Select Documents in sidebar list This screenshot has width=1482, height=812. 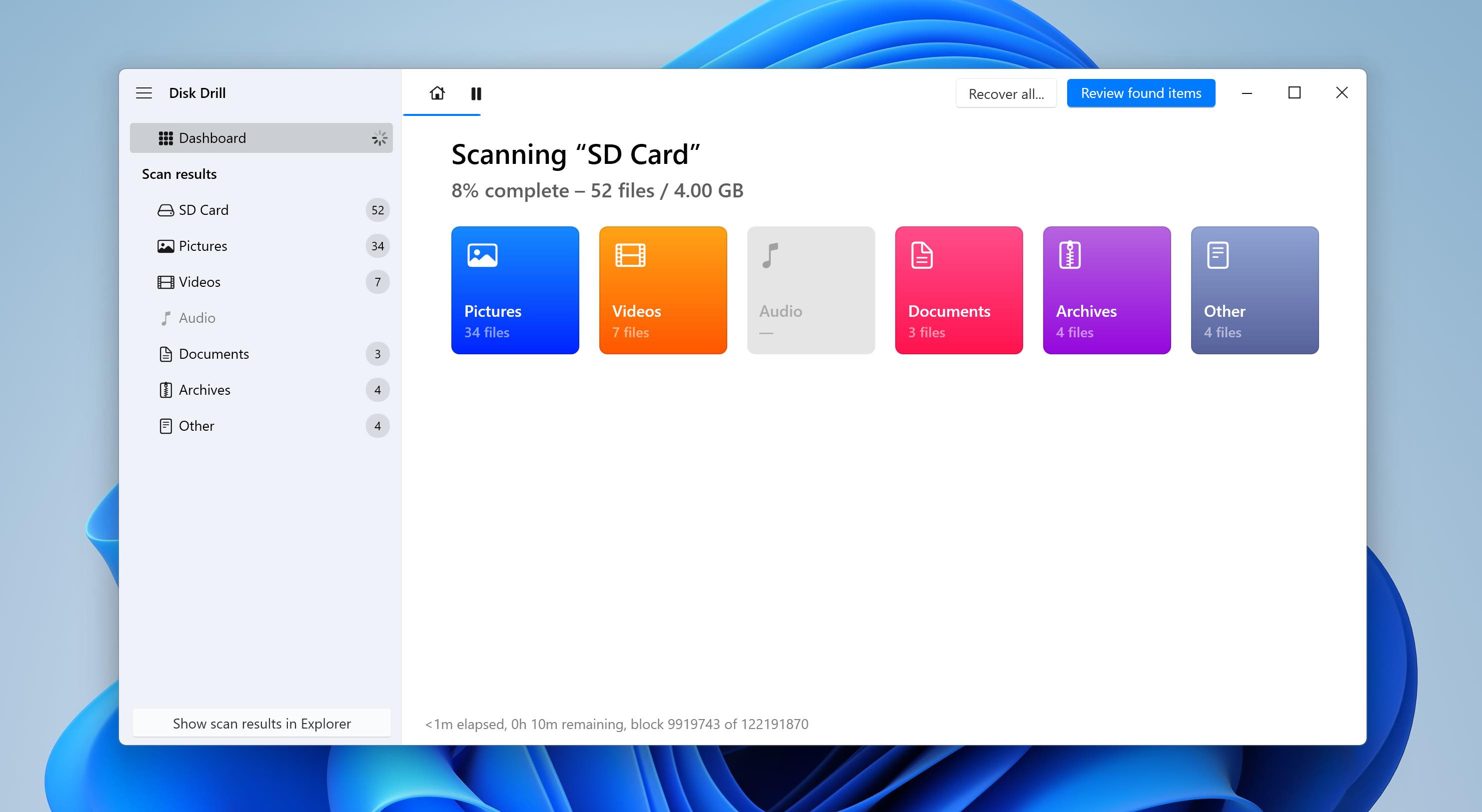261,354
